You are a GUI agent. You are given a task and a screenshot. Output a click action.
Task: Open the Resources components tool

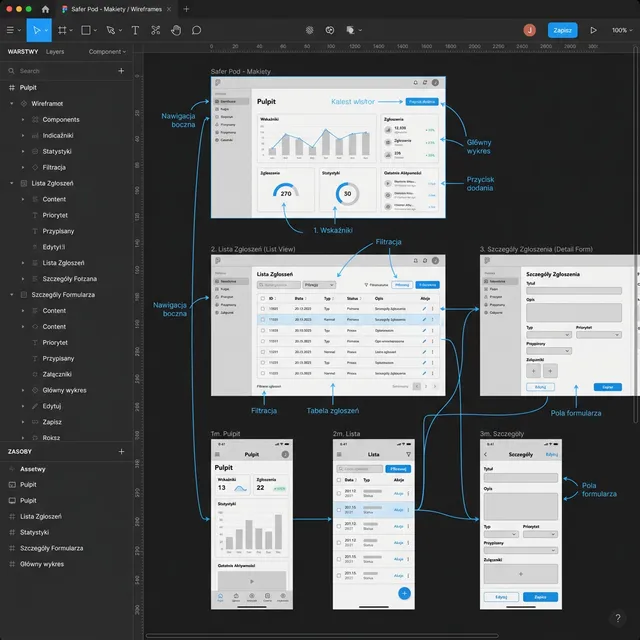click(156, 30)
